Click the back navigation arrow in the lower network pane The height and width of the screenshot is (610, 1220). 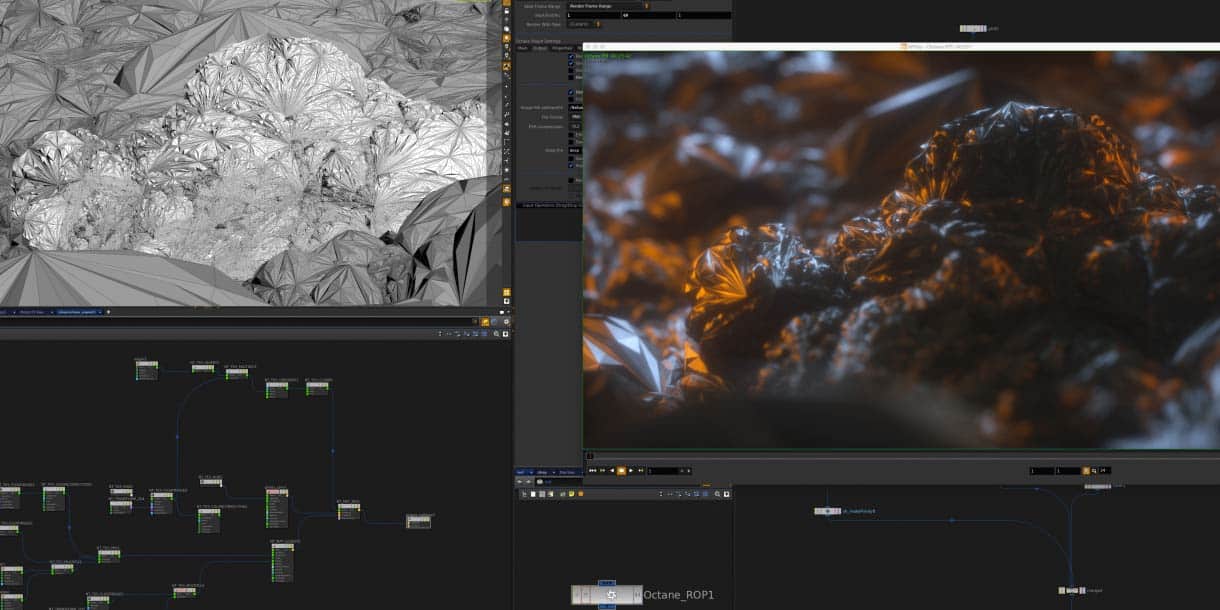tap(520, 481)
